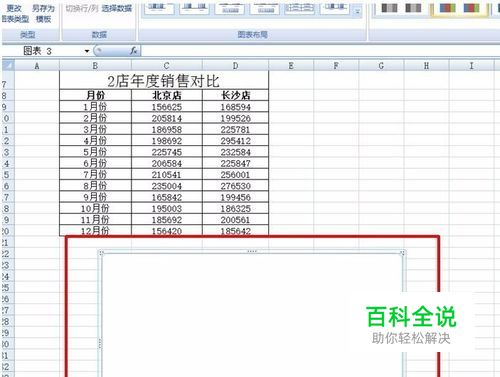Click inside the formula bar
Screen dimensions: 500x377
point(320,51)
